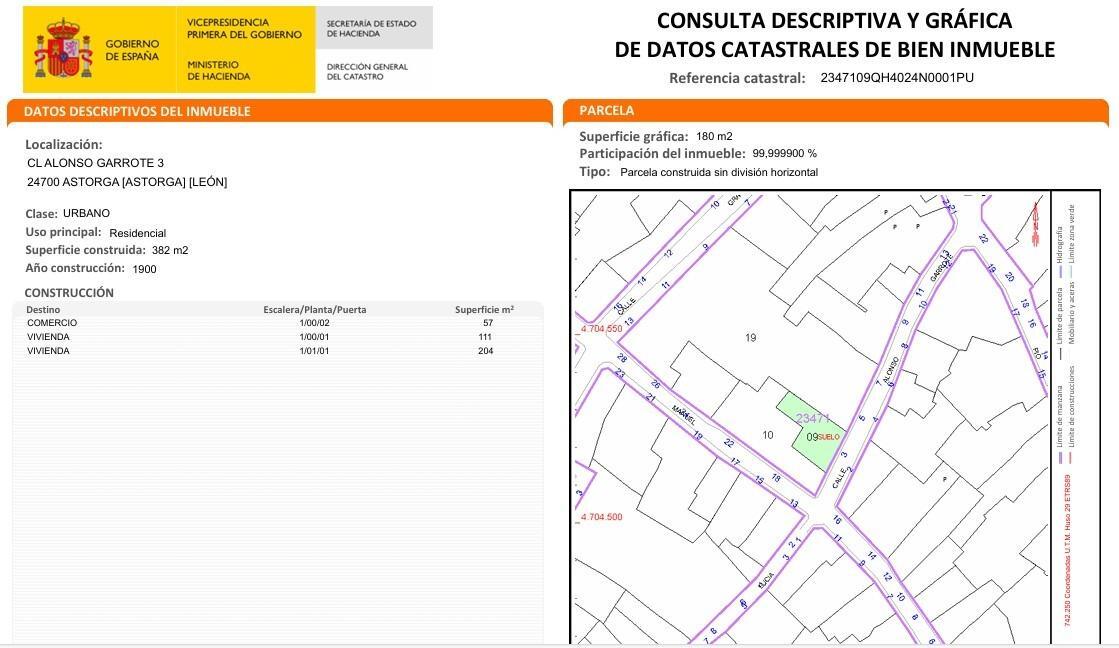The height and width of the screenshot is (648, 1119).
Task: Select the Destino column header
Action: (x=44, y=309)
